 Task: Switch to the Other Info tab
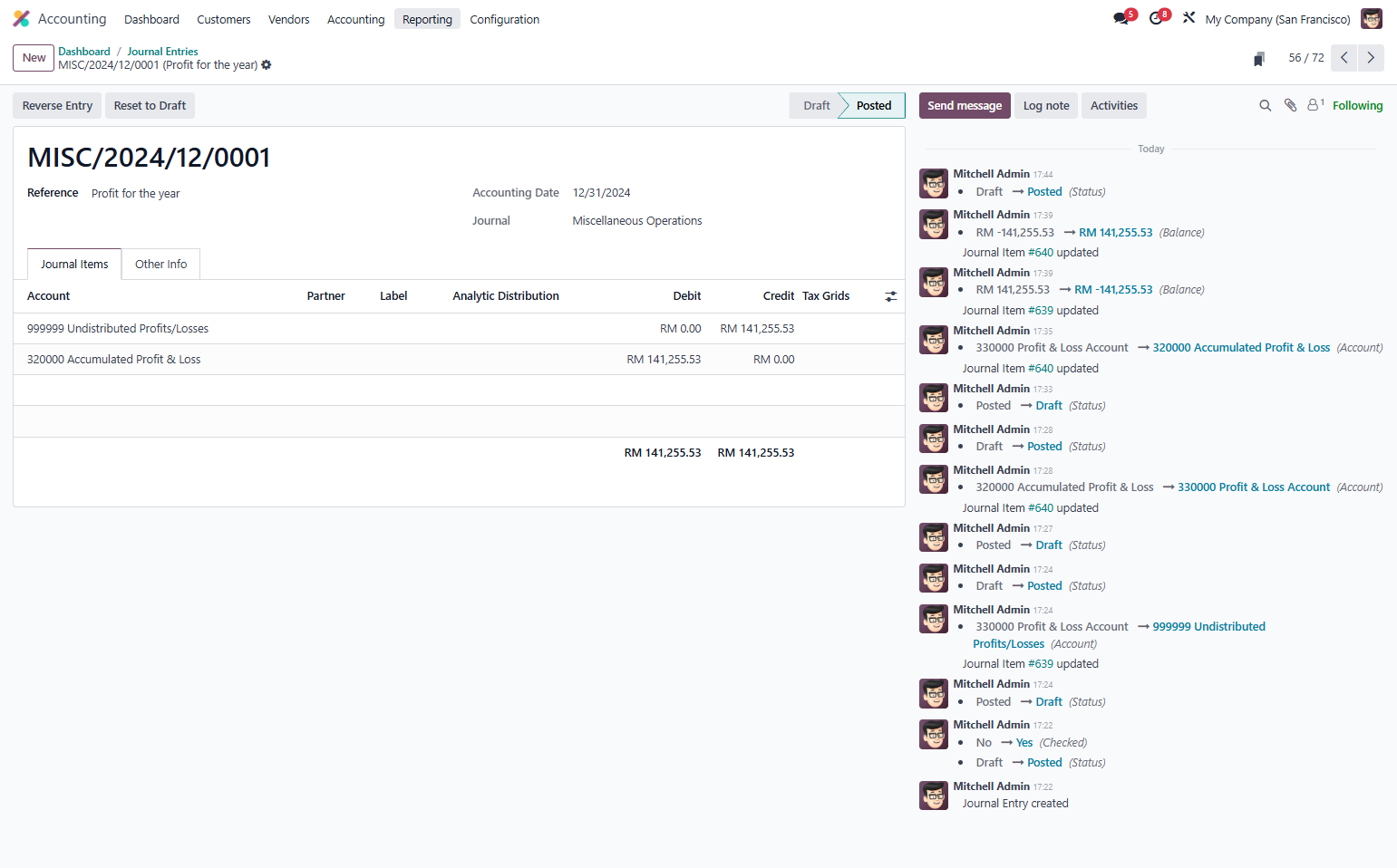click(161, 265)
